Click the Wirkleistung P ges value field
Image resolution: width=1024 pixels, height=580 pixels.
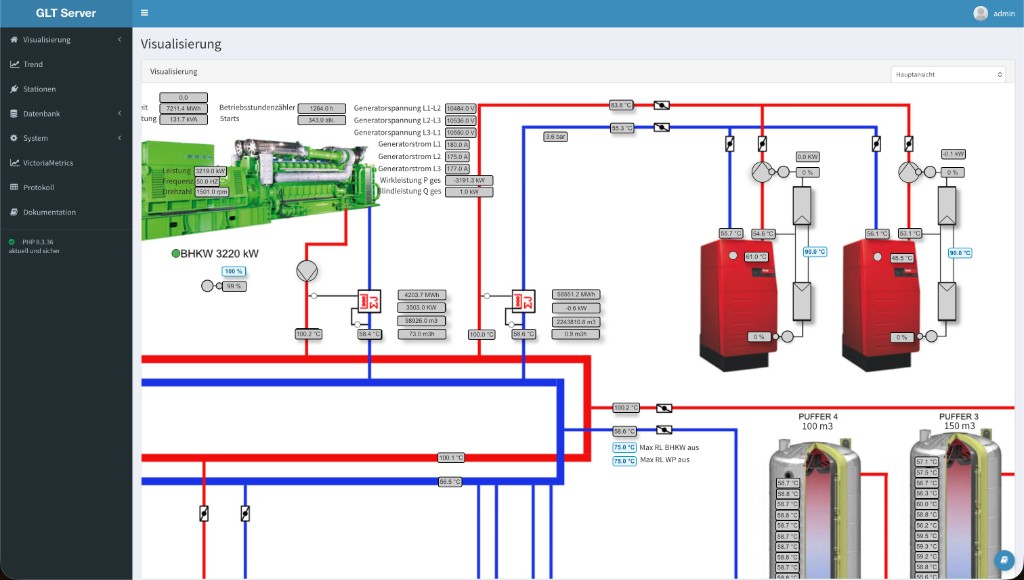tap(469, 180)
